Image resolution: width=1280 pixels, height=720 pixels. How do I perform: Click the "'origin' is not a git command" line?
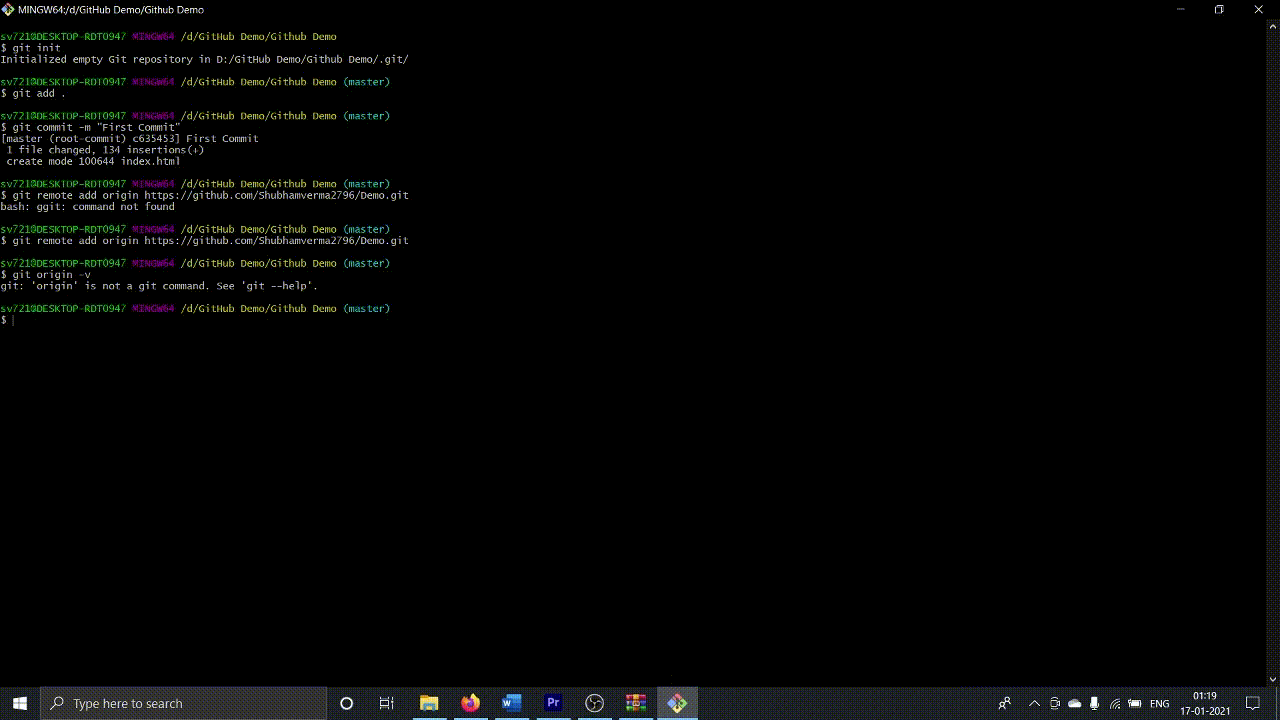(159, 286)
